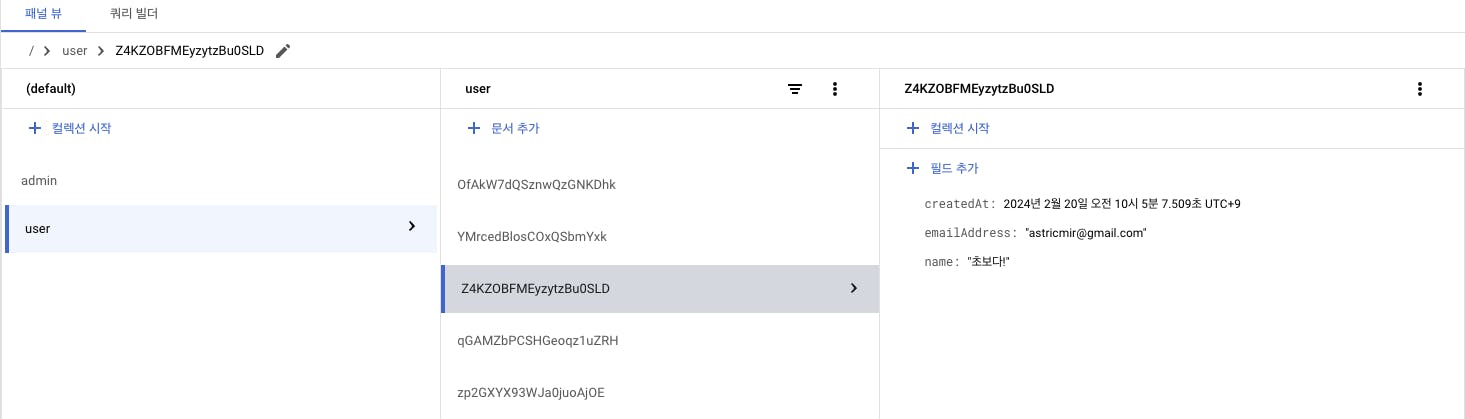Click plus icon next to 문서 추가
This screenshot has width=1465, height=419.
474,128
